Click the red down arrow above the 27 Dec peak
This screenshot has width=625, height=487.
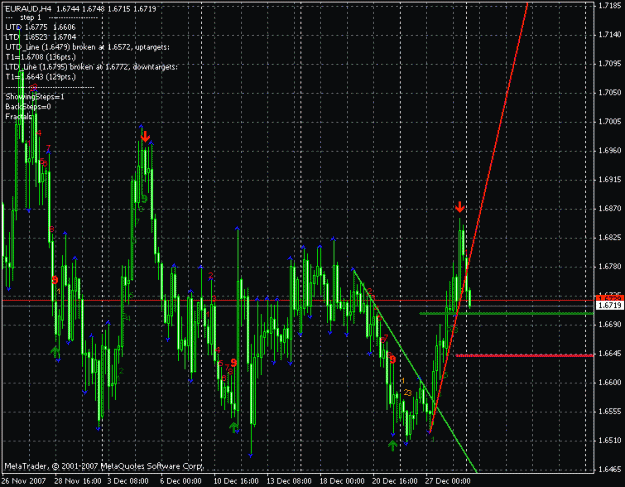(460, 207)
